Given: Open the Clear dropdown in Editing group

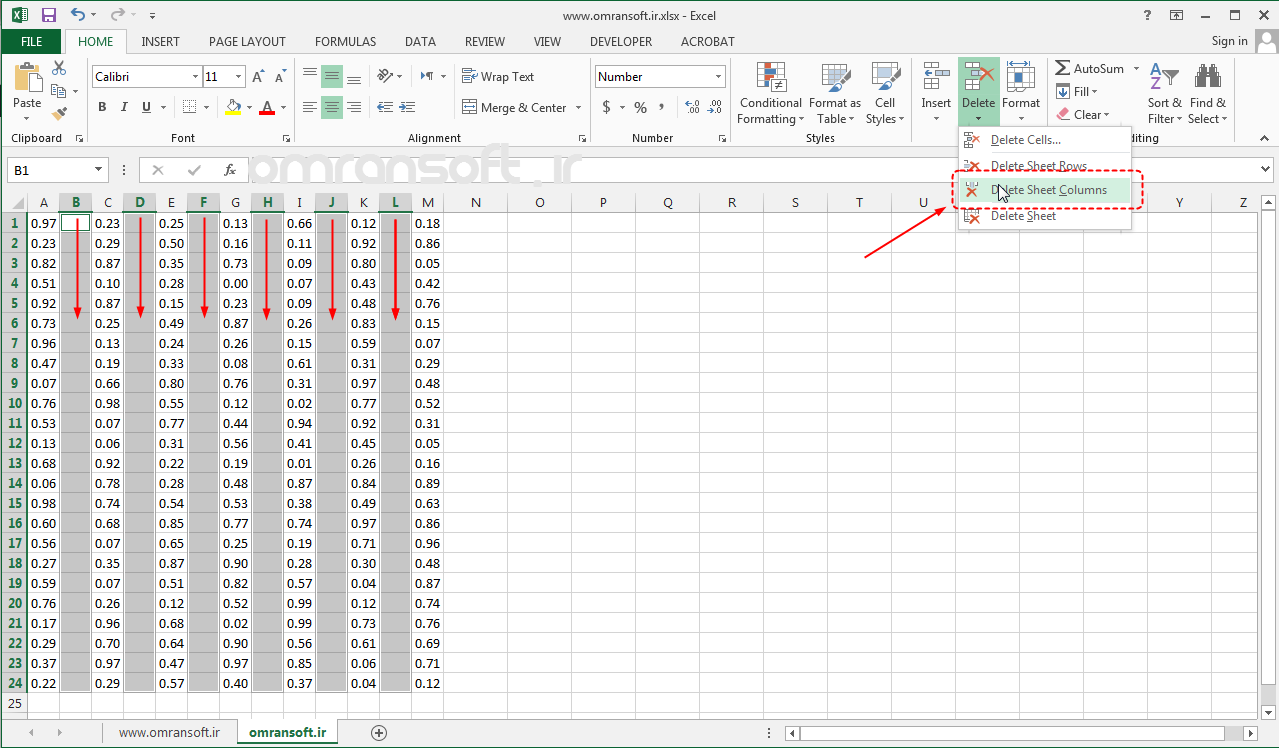Looking at the screenshot, I should (x=1083, y=114).
